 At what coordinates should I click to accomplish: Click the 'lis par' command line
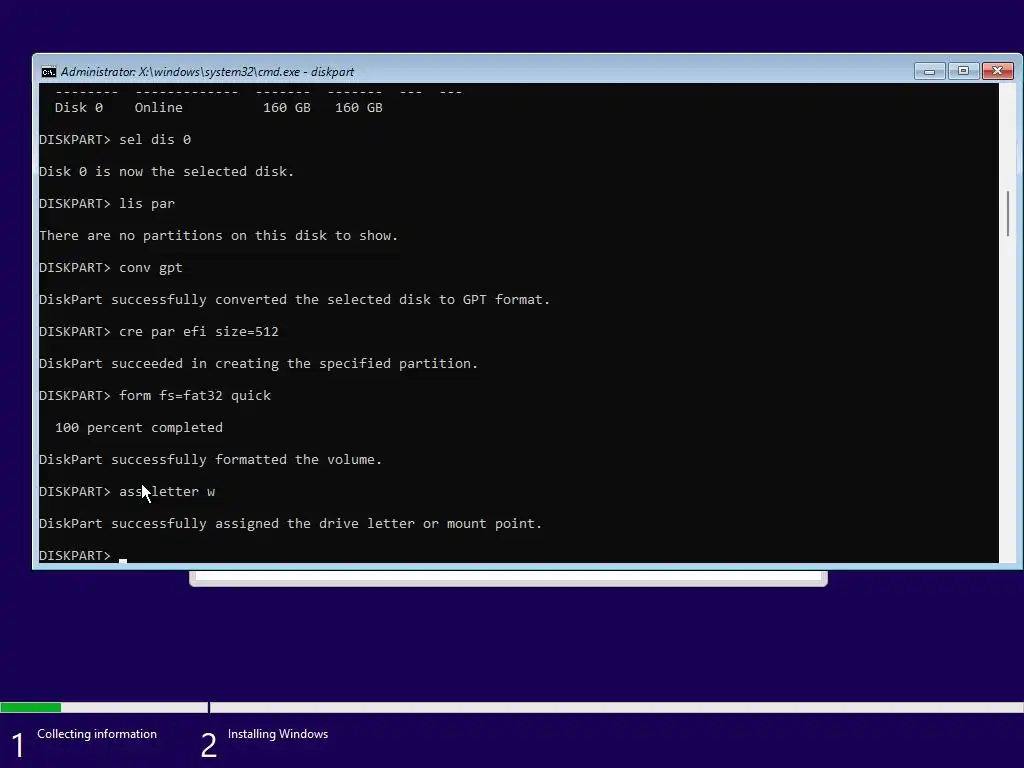pos(107,204)
